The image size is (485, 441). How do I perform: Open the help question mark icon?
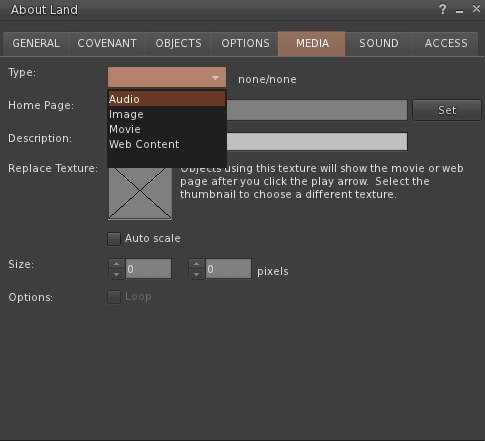442,9
